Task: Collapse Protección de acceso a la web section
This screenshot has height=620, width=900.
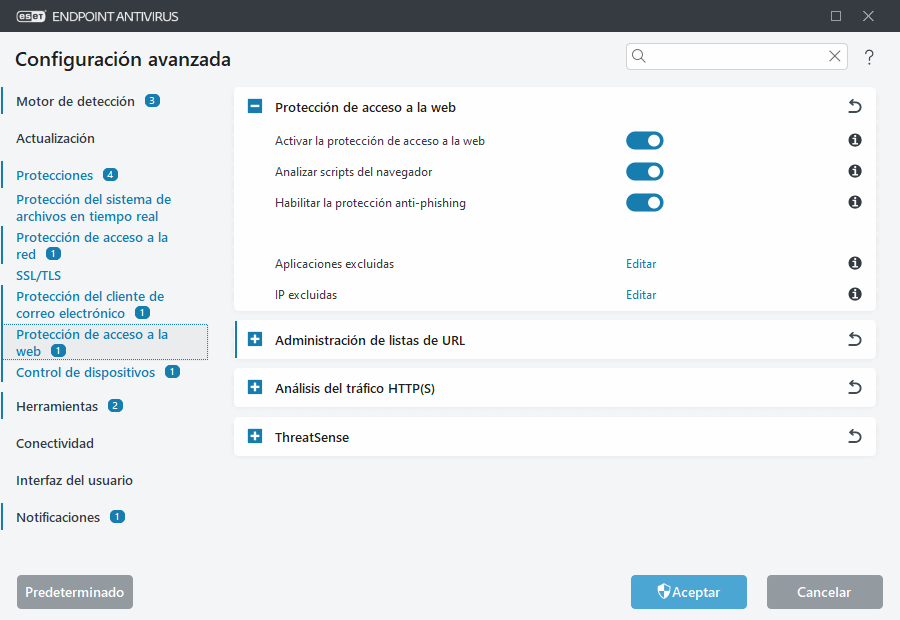Action: [255, 106]
